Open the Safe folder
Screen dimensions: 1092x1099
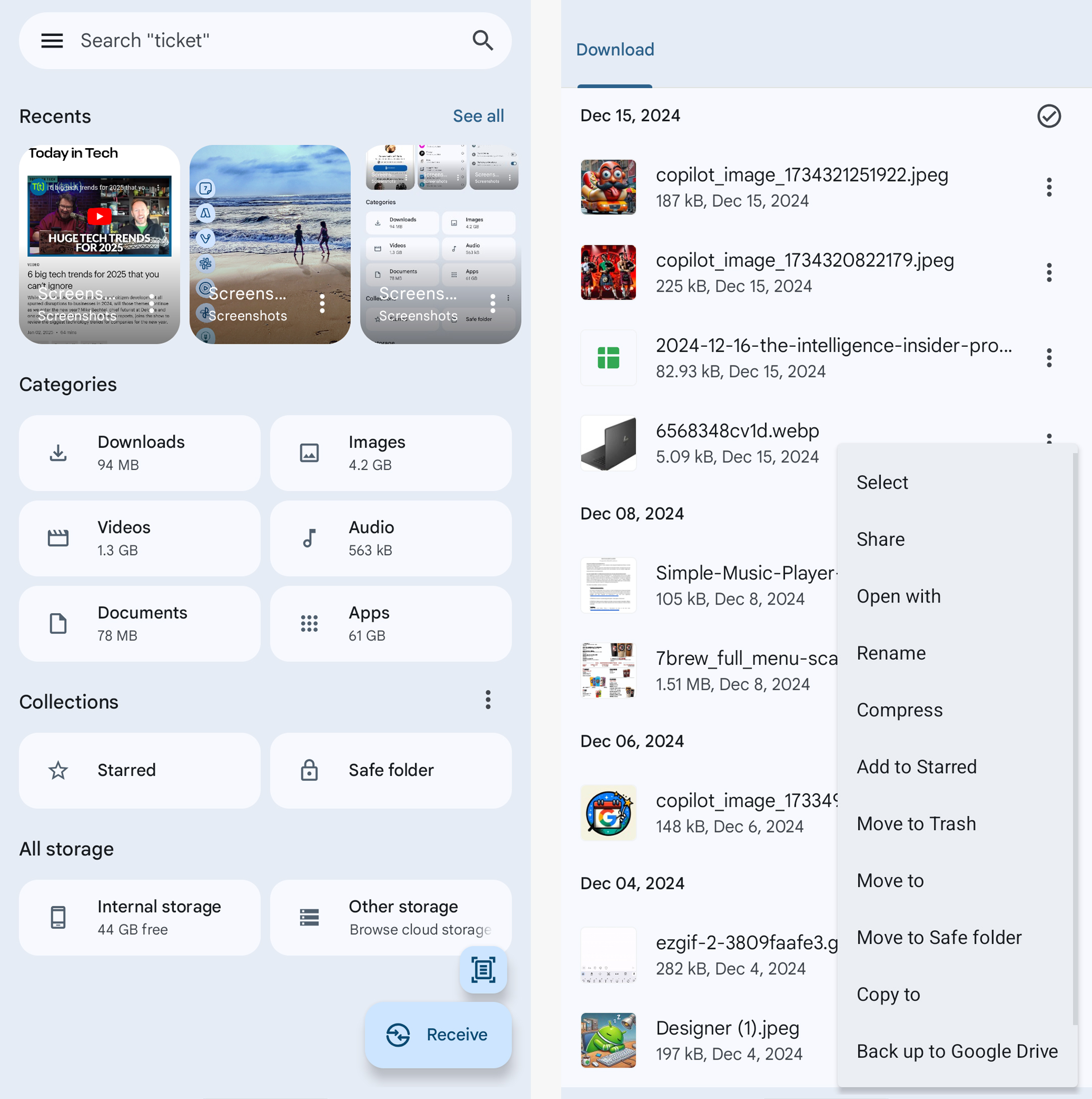coord(390,770)
